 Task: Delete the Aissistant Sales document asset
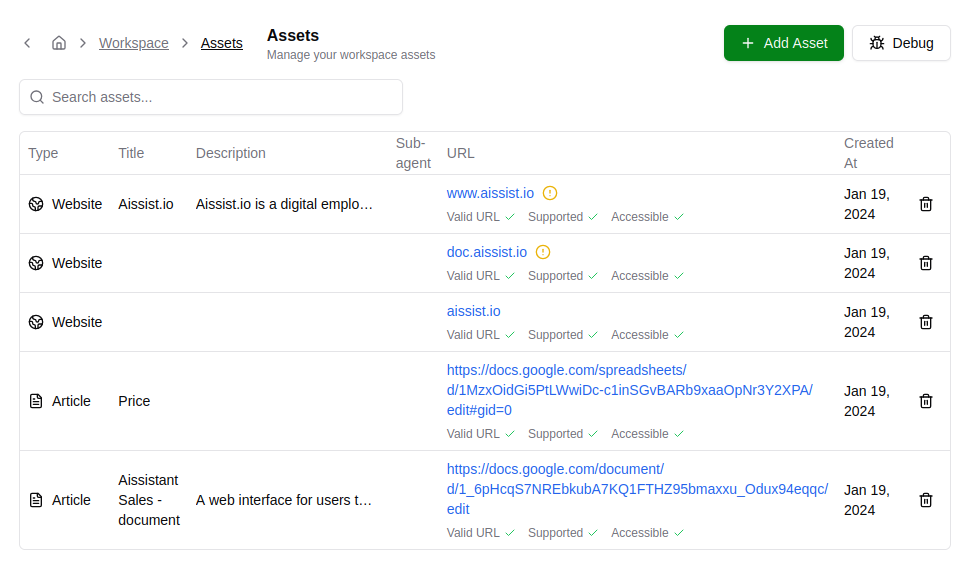926,500
